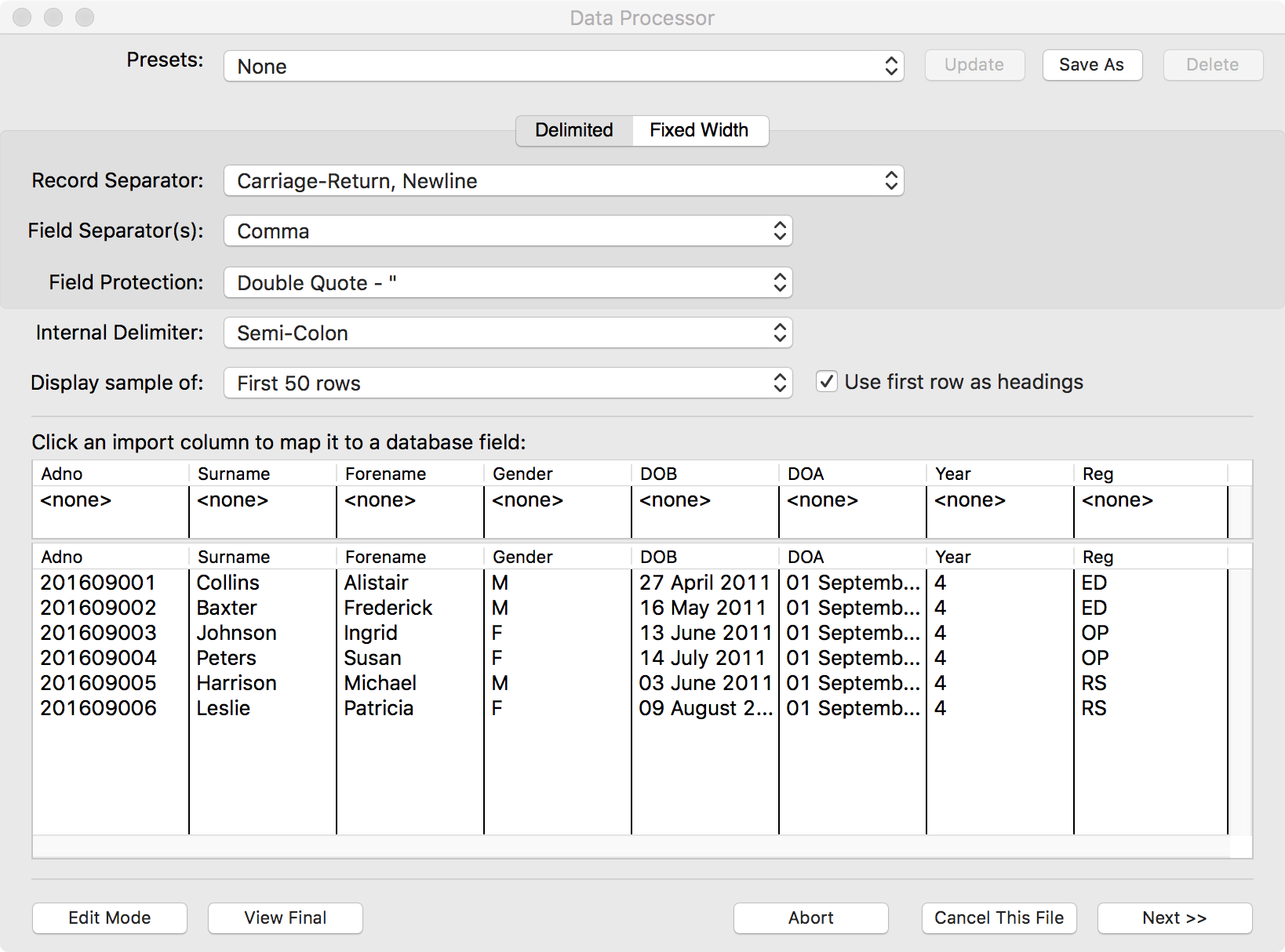
Task: Open the Field Separator(s) dropdown set to Comma
Action: [508, 231]
